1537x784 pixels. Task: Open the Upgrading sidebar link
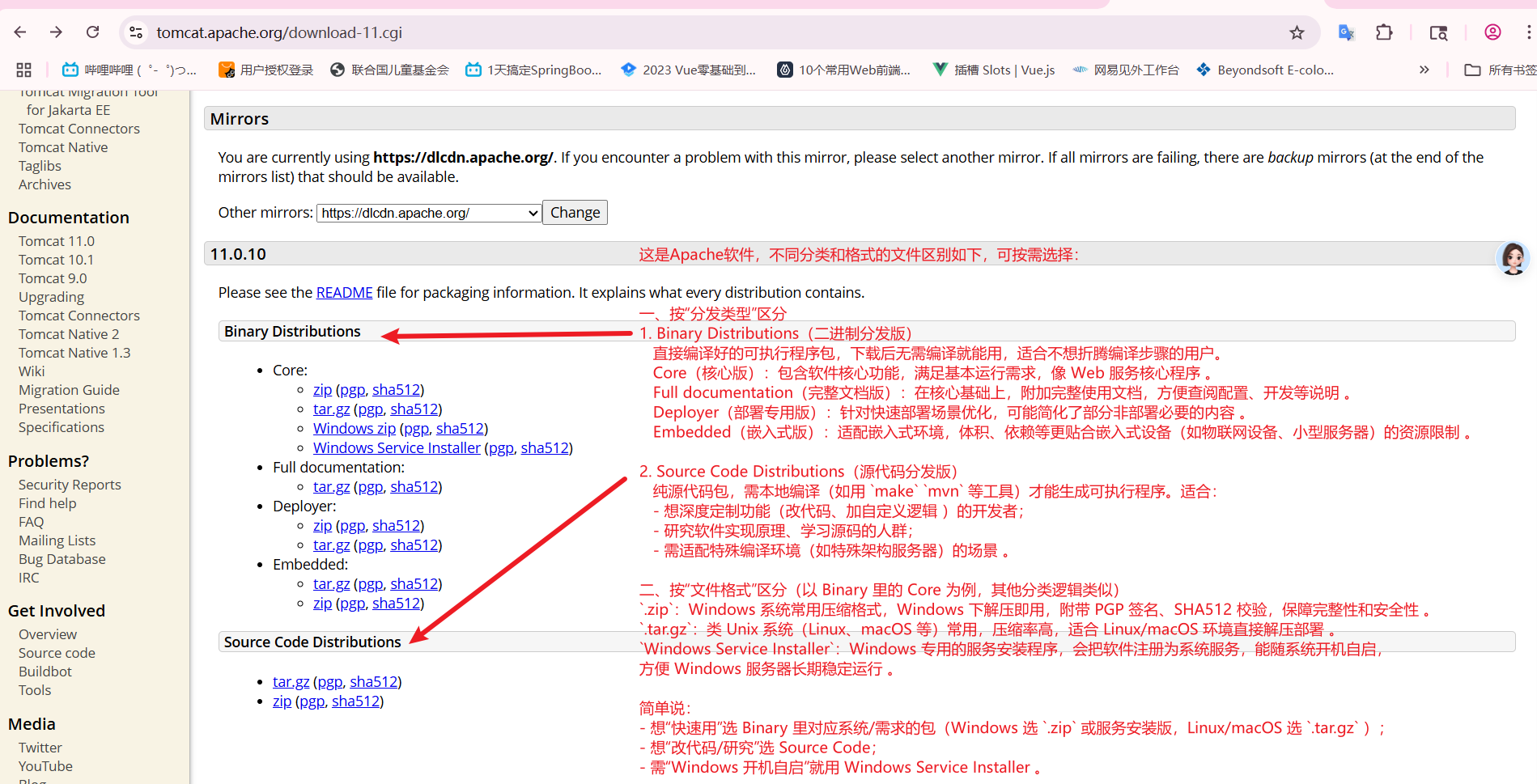point(51,297)
